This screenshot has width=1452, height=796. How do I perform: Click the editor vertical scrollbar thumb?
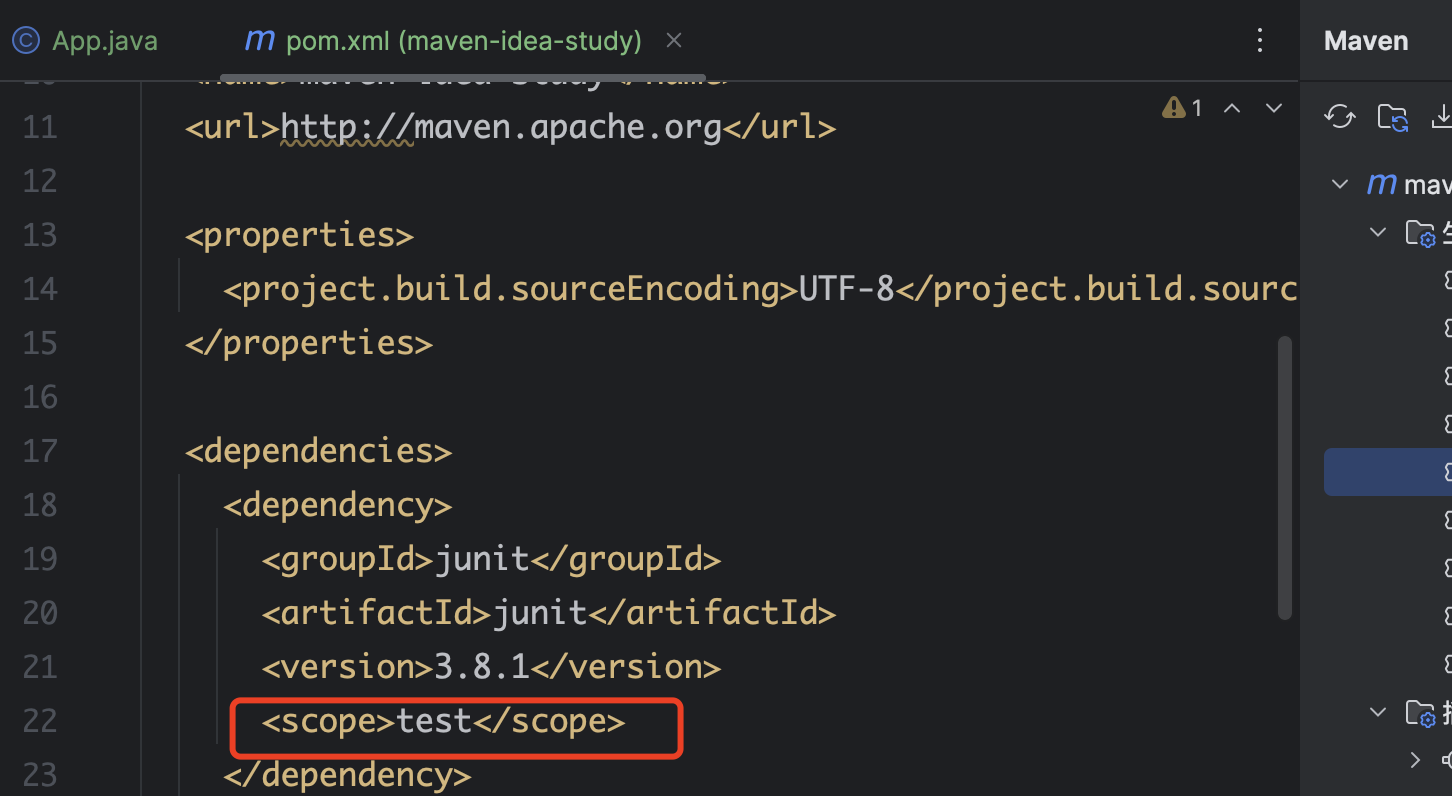(1285, 478)
